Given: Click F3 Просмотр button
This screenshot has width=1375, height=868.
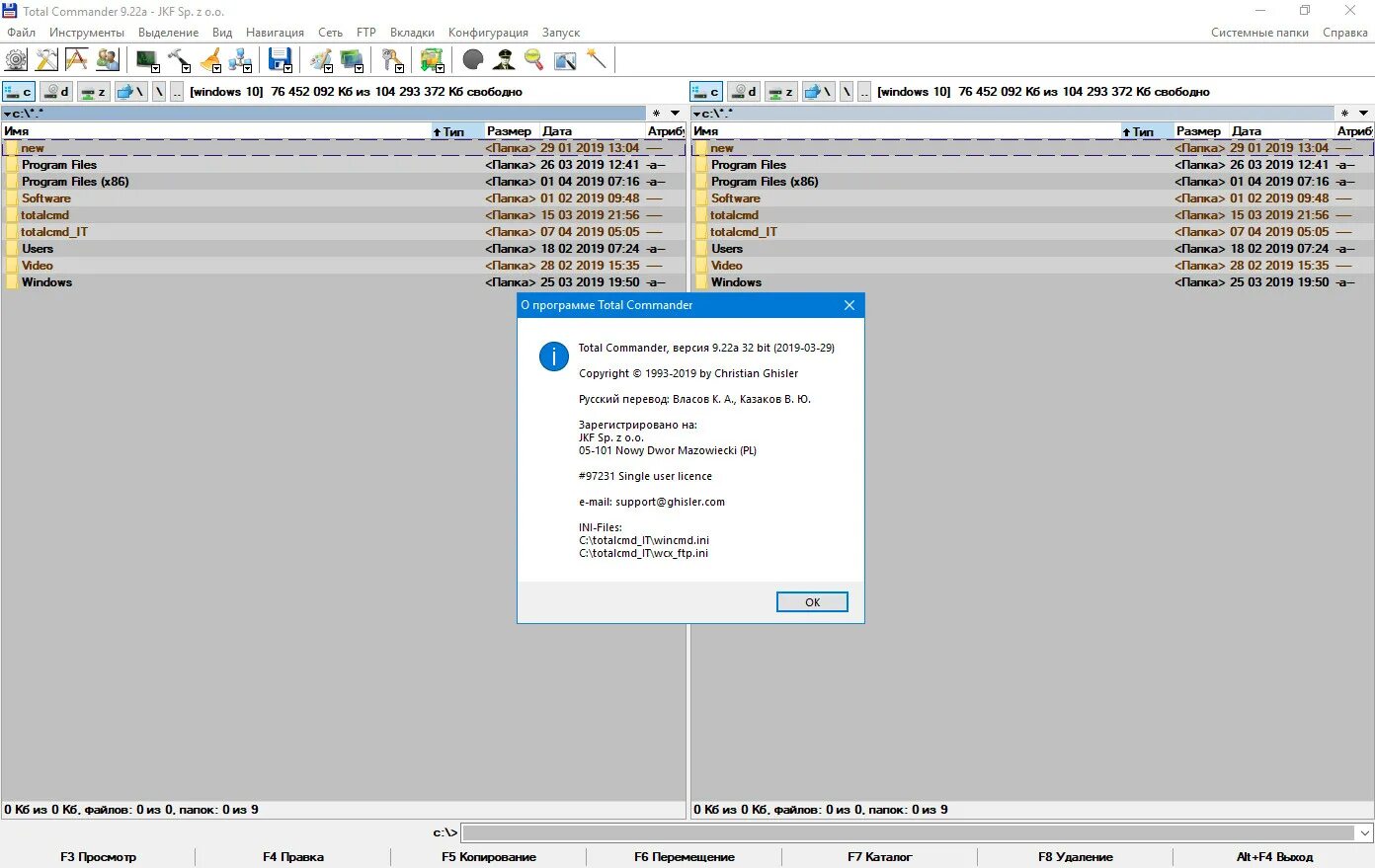Looking at the screenshot, I should (x=98, y=857).
